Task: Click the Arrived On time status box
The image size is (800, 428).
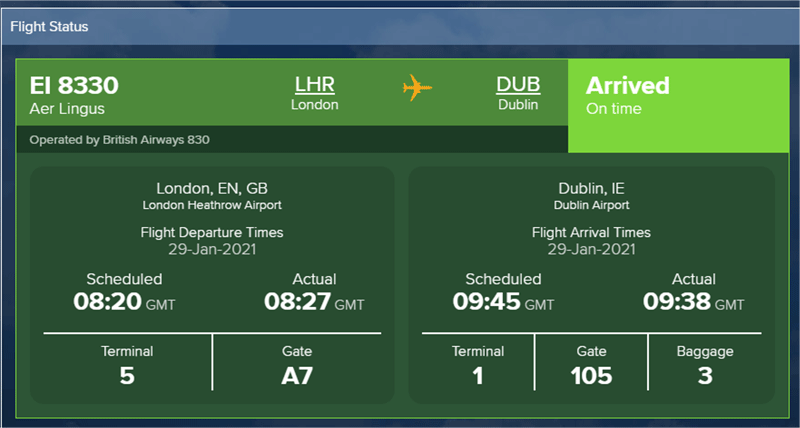Action: (x=679, y=106)
